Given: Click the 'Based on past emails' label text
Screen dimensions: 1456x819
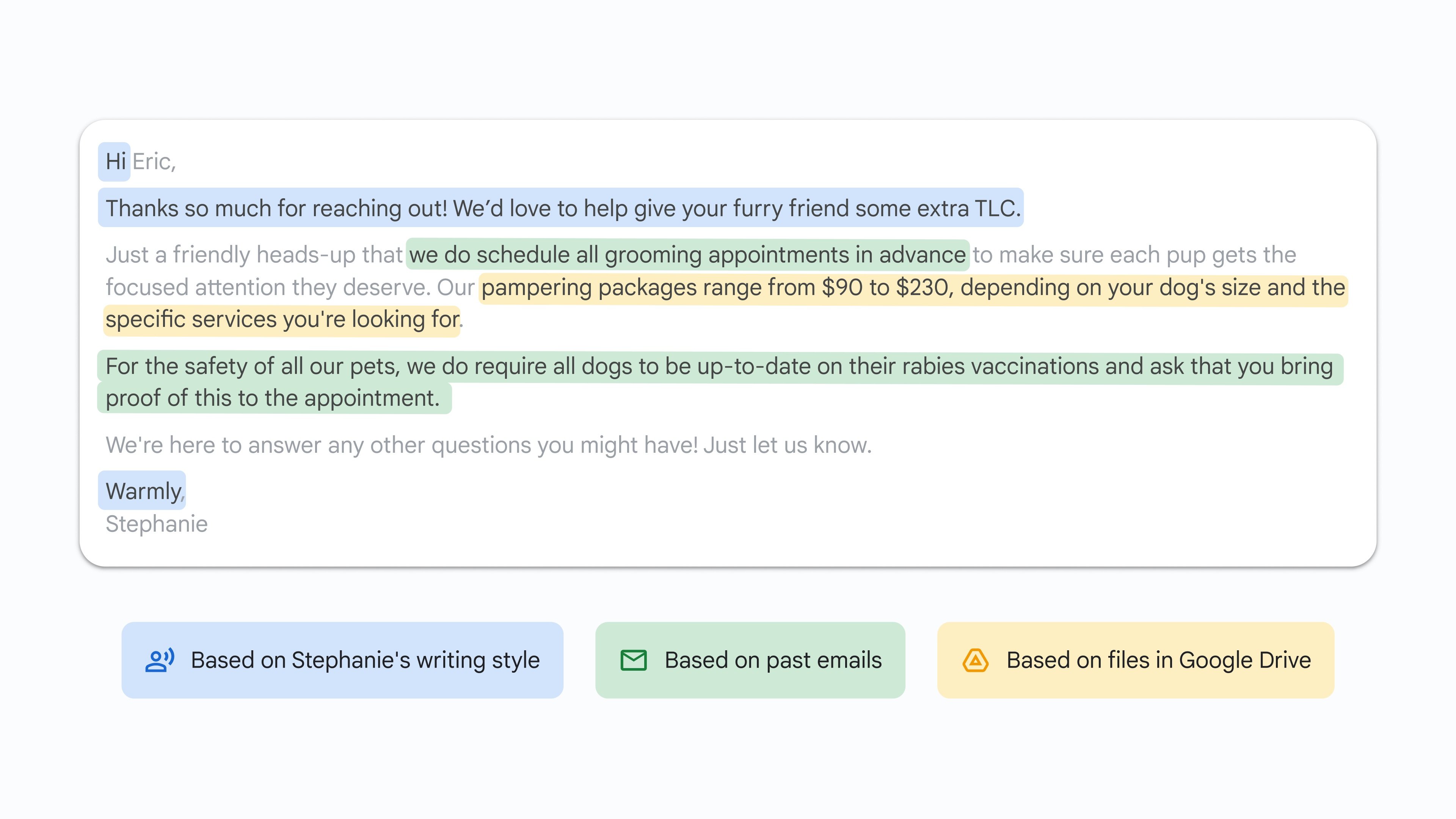Looking at the screenshot, I should [772, 660].
